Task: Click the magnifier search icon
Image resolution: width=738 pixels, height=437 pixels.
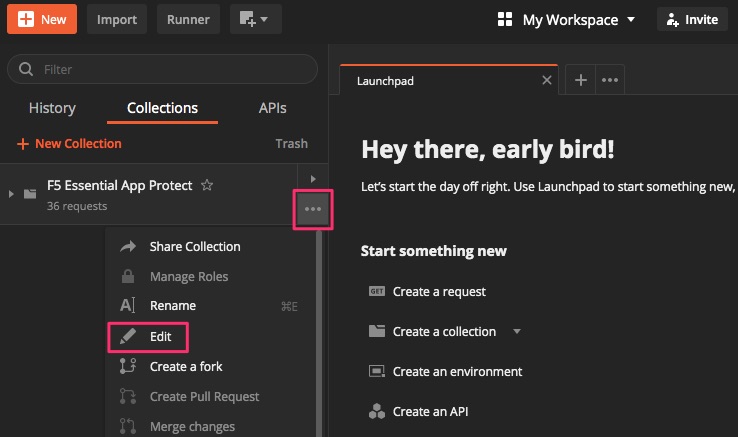Action: (26, 69)
